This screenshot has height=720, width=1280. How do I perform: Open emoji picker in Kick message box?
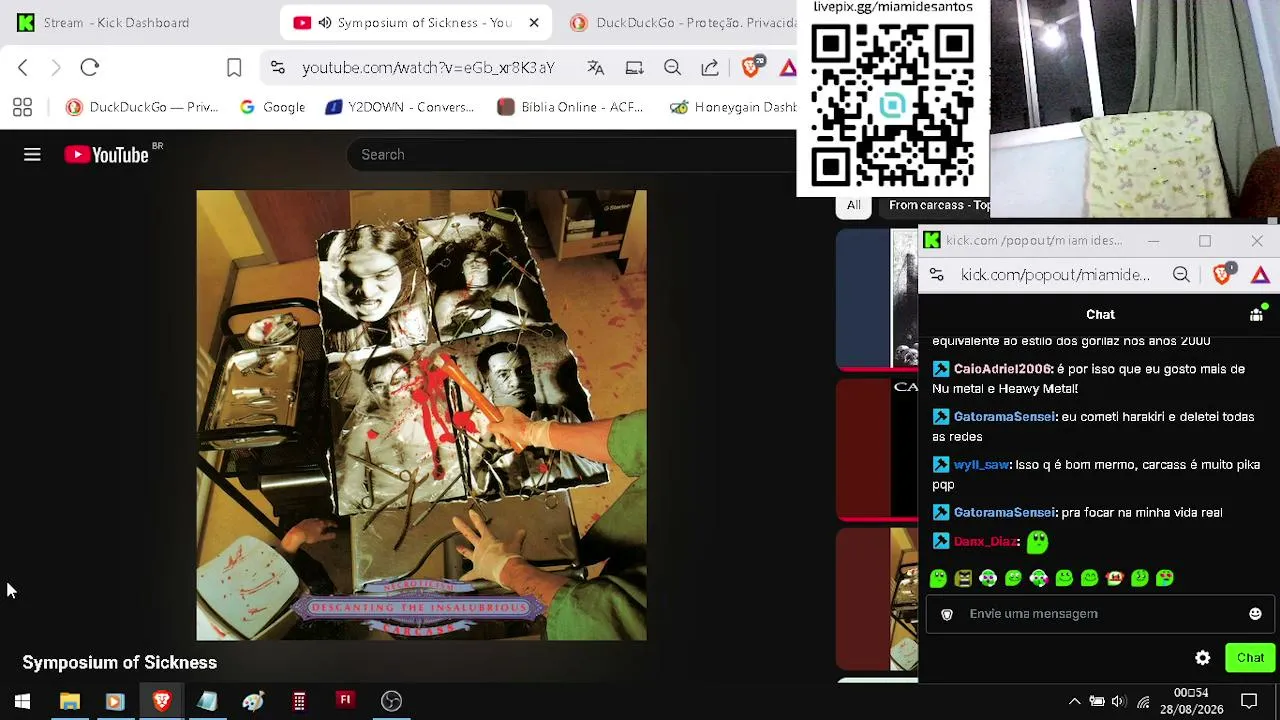[1255, 614]
